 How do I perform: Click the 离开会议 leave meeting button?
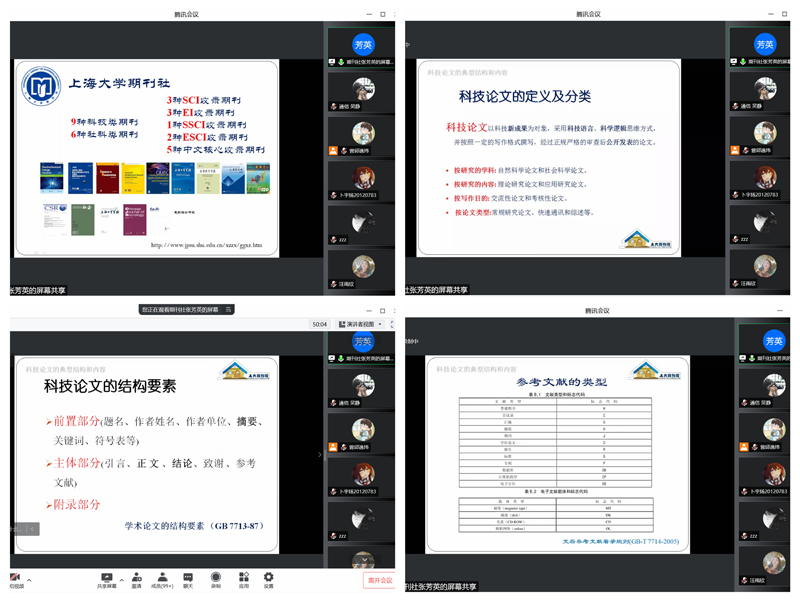379,580
